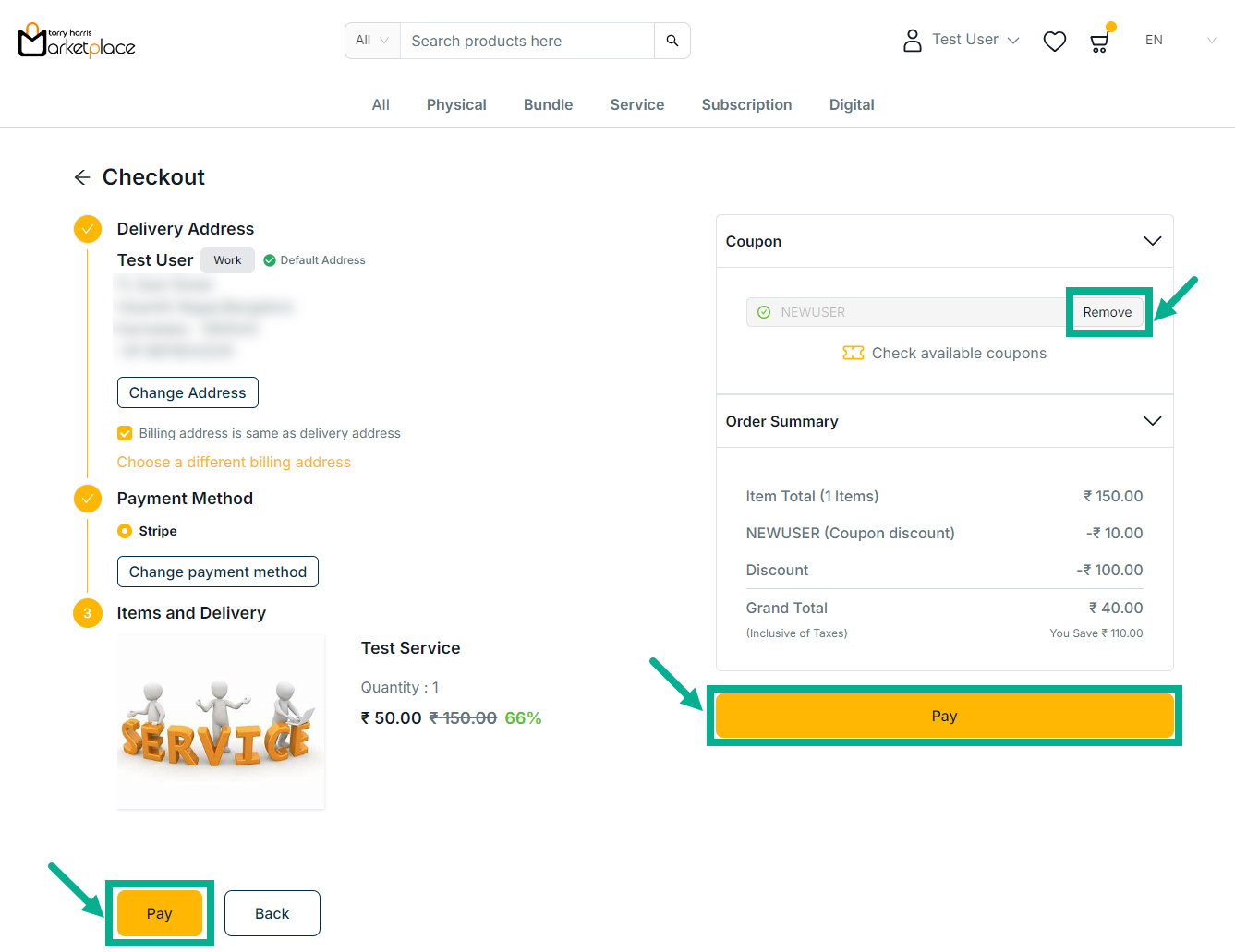Click the Test Service product image
This screenshot has height=952, width=1235.
tap(221, 722)
